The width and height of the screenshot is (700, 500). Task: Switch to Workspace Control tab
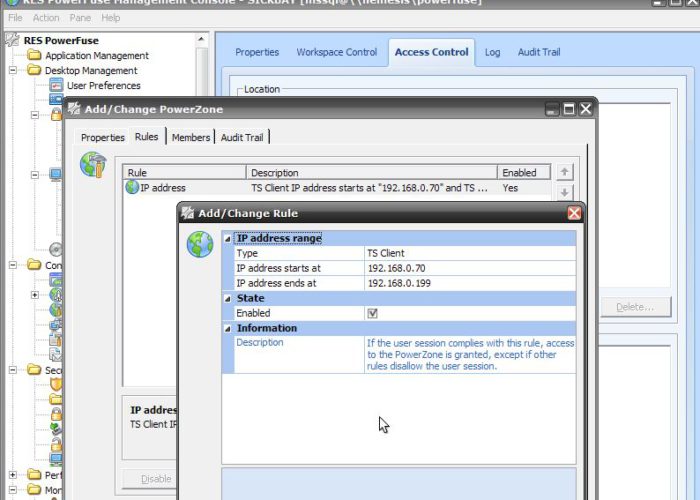337,52
